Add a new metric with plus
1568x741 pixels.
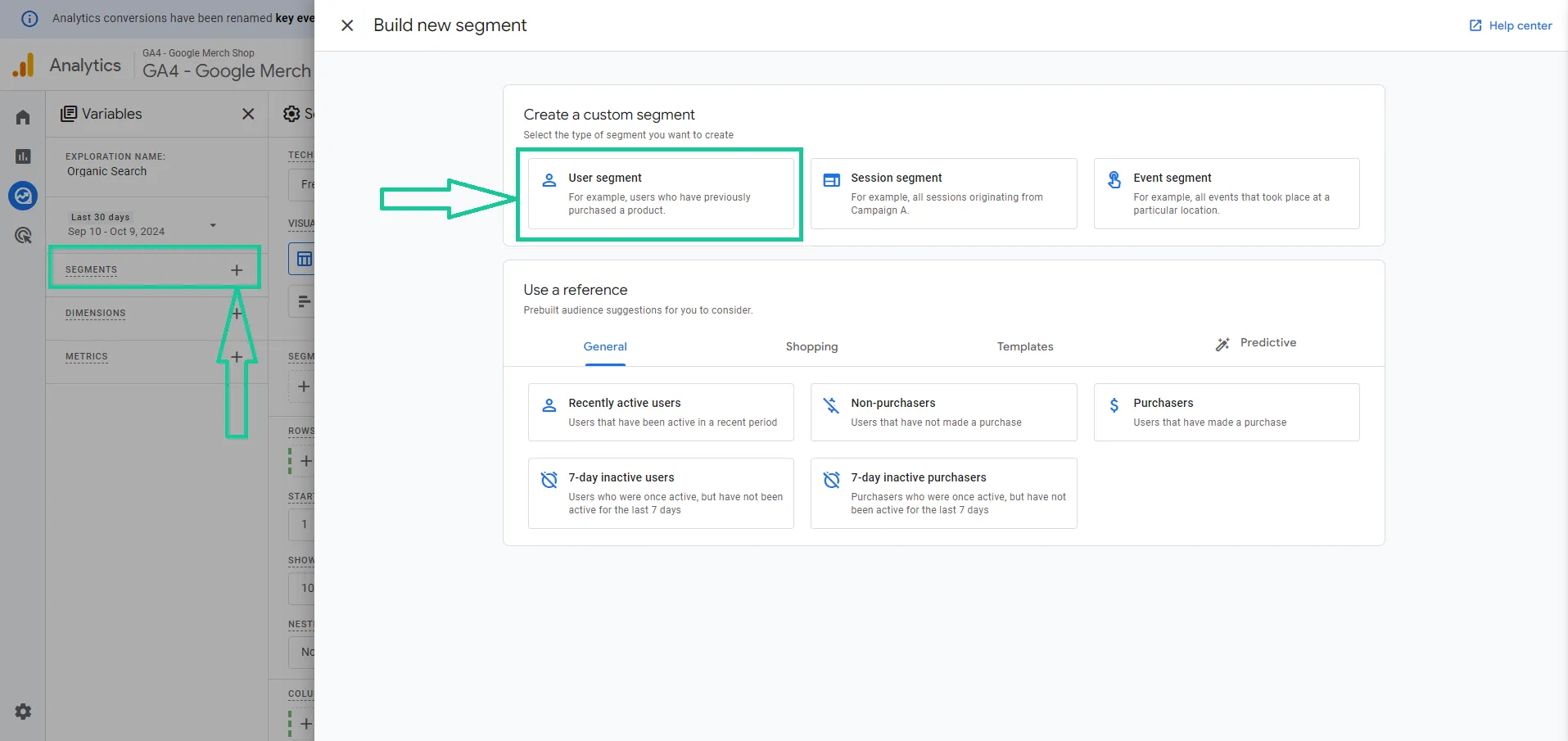pos(237,357)
